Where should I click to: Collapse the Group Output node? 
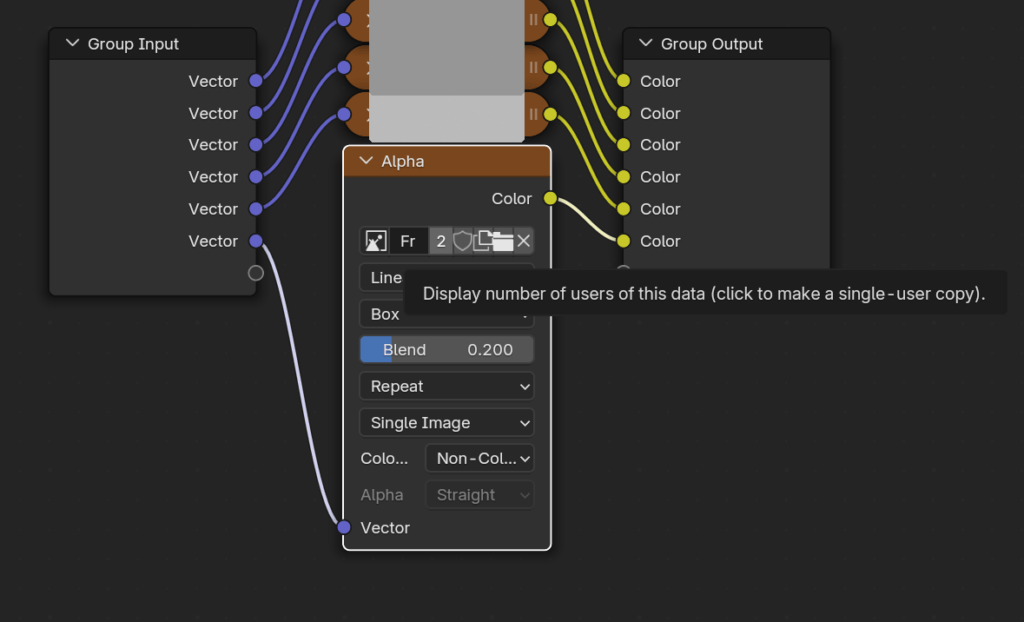pyautogui.click(x=645, y=44)
